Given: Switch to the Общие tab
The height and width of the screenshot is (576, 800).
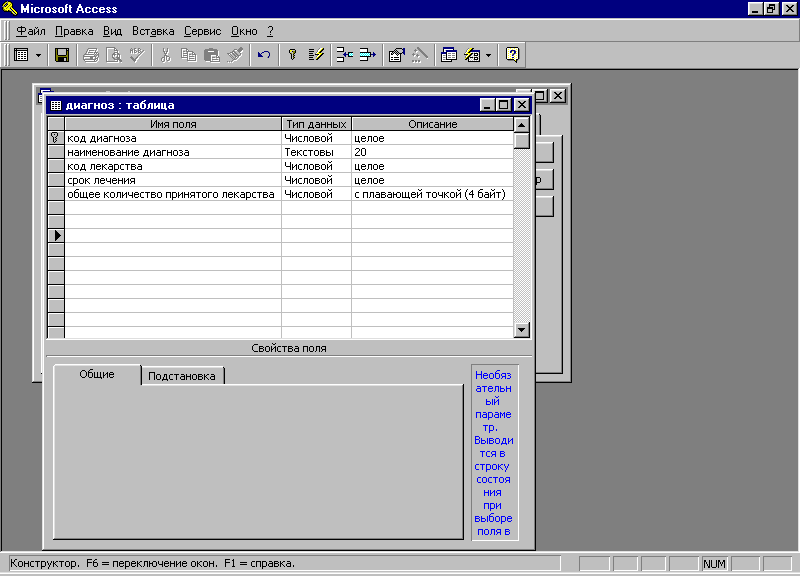Looking at the screenshot, I should click(x=97, y=374).
